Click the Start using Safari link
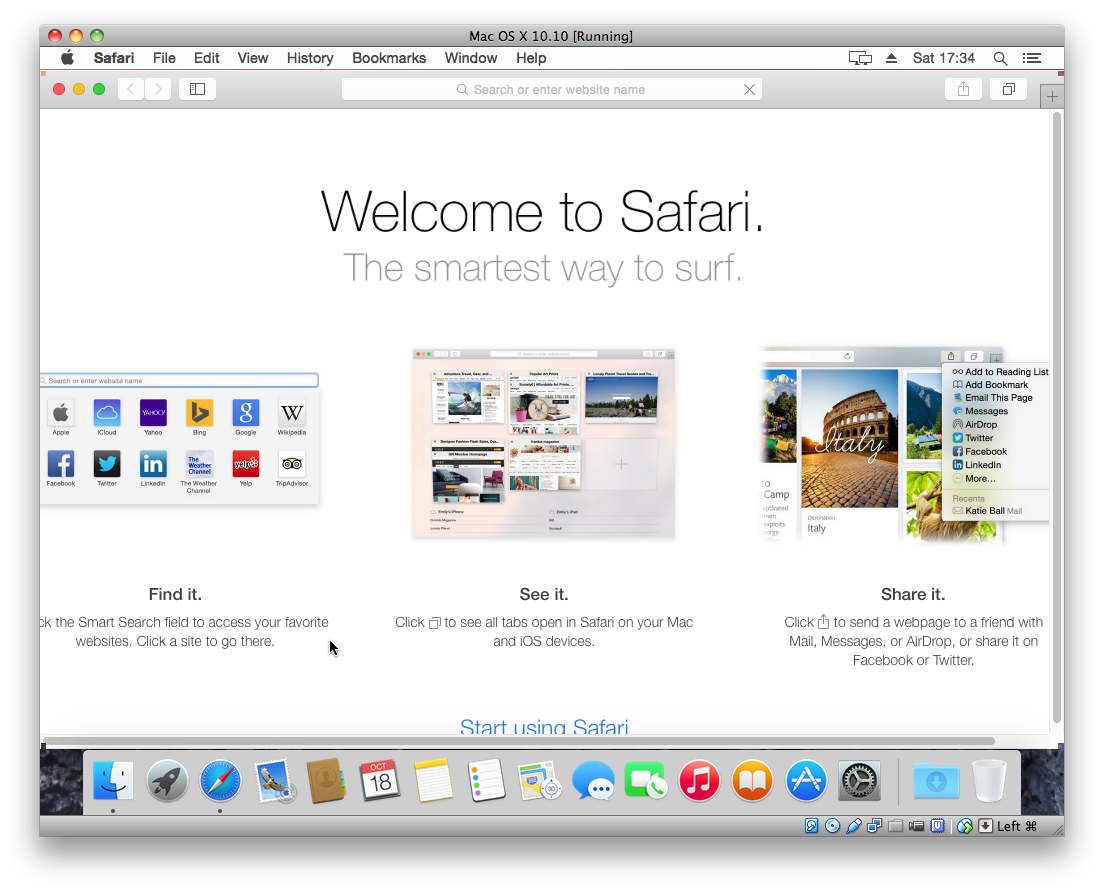1104x891 pixels. click(x=544, y=726)
